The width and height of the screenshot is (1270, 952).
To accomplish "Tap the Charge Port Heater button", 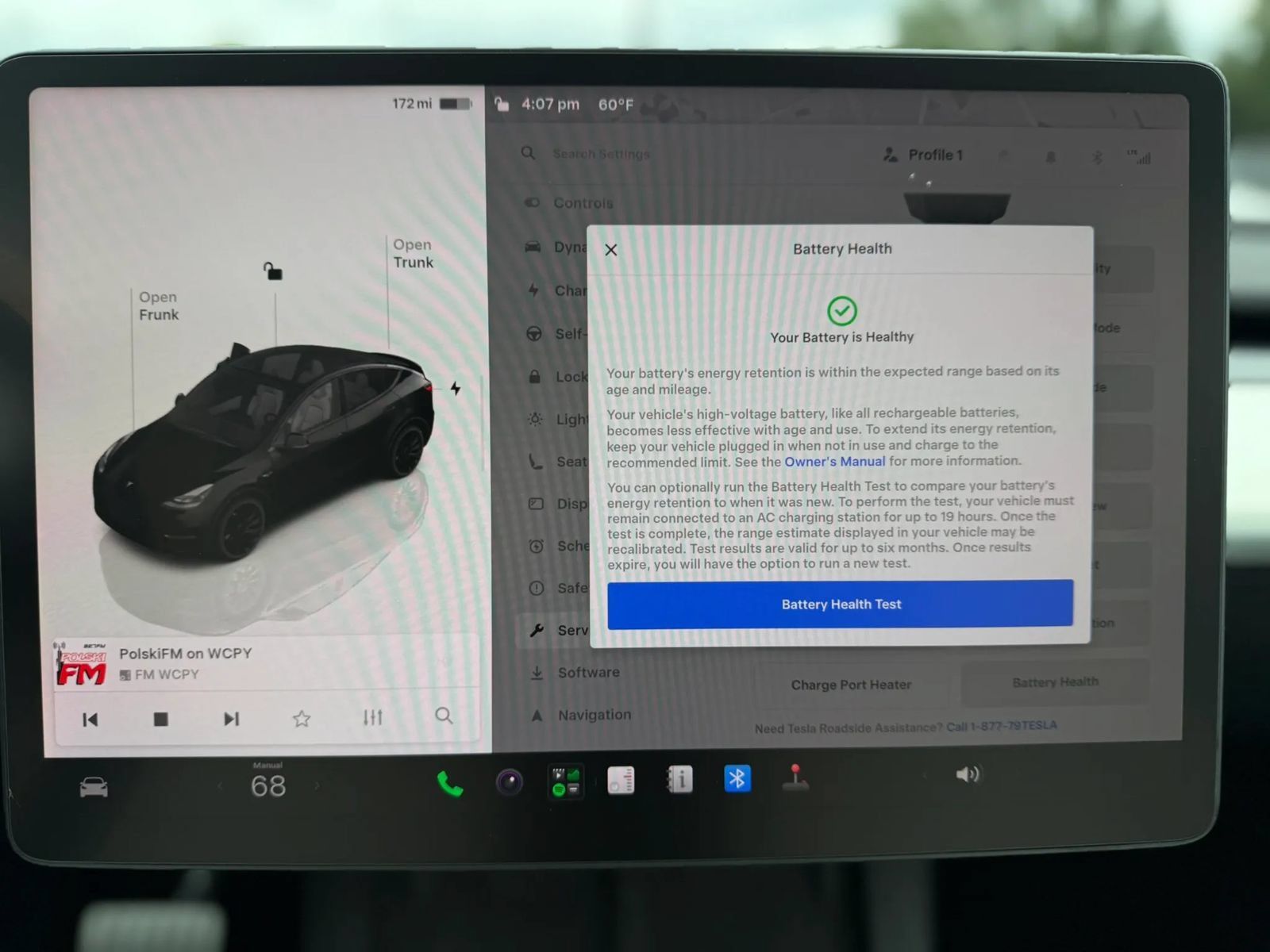I will point(851,685).
